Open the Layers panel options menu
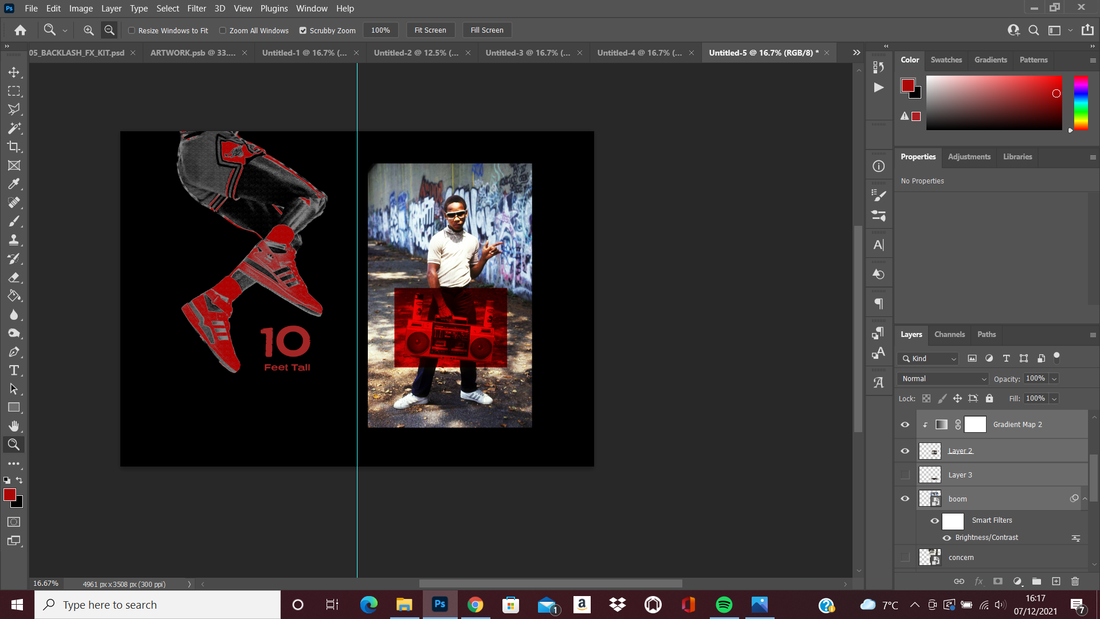Image resolution: width=1100 pixels, height=619 pixels. click(x=1092, y=335)
